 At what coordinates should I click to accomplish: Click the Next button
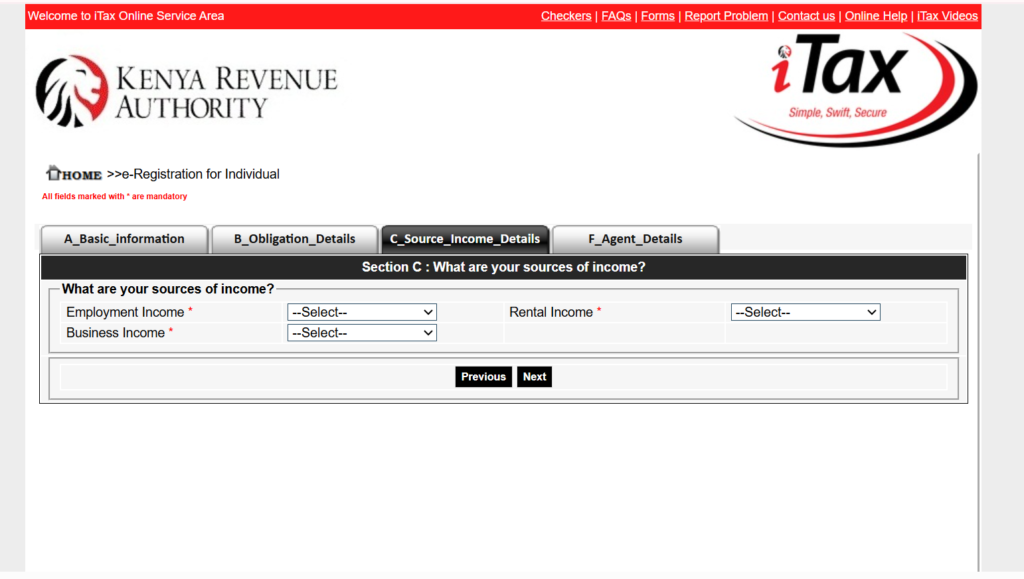[534, 376]
